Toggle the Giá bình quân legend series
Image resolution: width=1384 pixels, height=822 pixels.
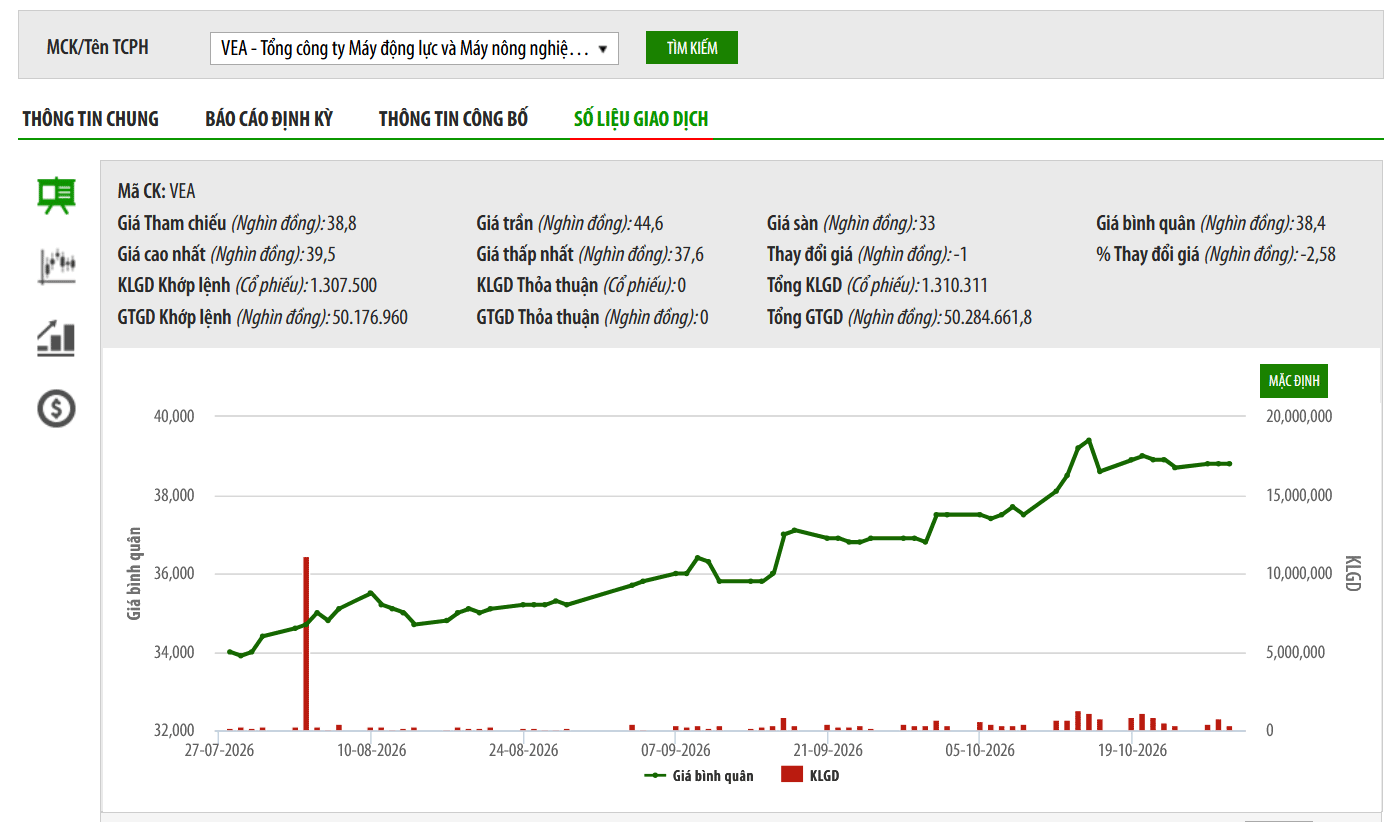coord(699,775)
